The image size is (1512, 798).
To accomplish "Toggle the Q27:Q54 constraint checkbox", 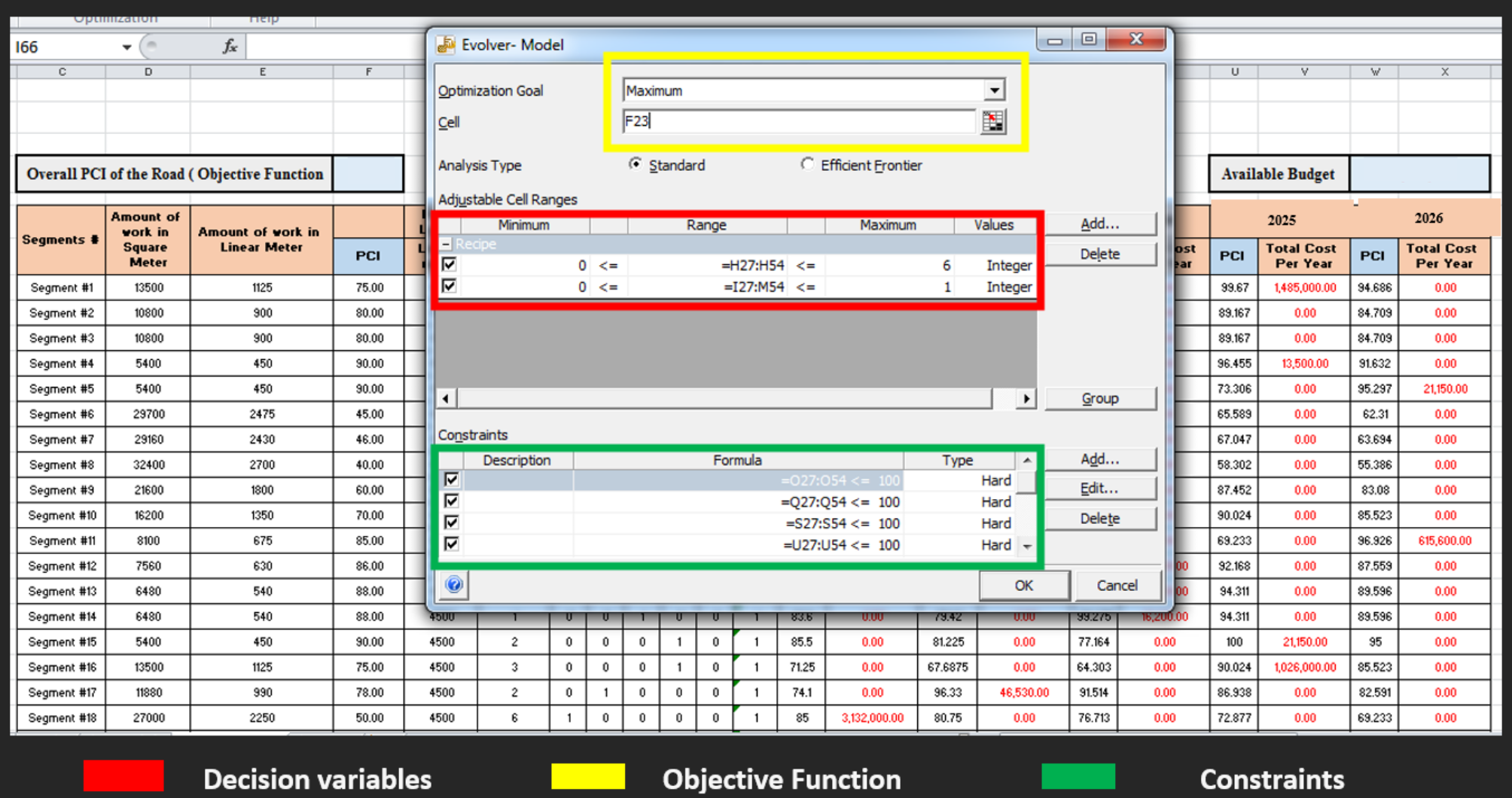I will pyautogui.click(x=451, y=501).
